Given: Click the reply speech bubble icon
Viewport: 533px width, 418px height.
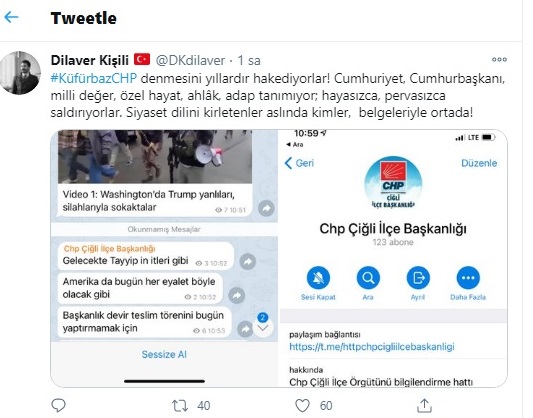Looking at the screenshot, I should point(58,405).
